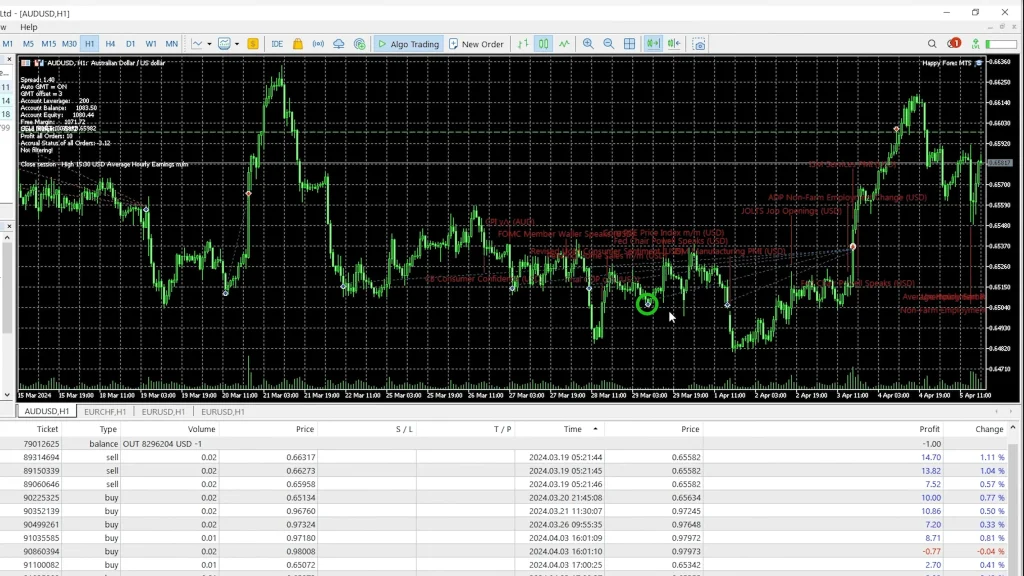Click the search magnifier in top right
This screenshot has width=1024, height=576.
[x=933, y=44]
